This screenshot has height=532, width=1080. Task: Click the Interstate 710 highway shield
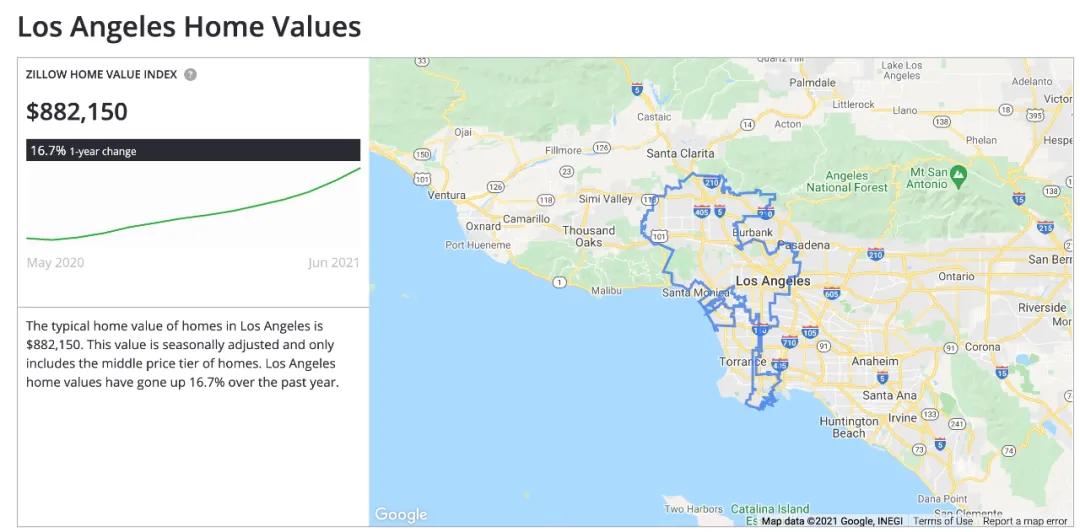pos(790,342)
